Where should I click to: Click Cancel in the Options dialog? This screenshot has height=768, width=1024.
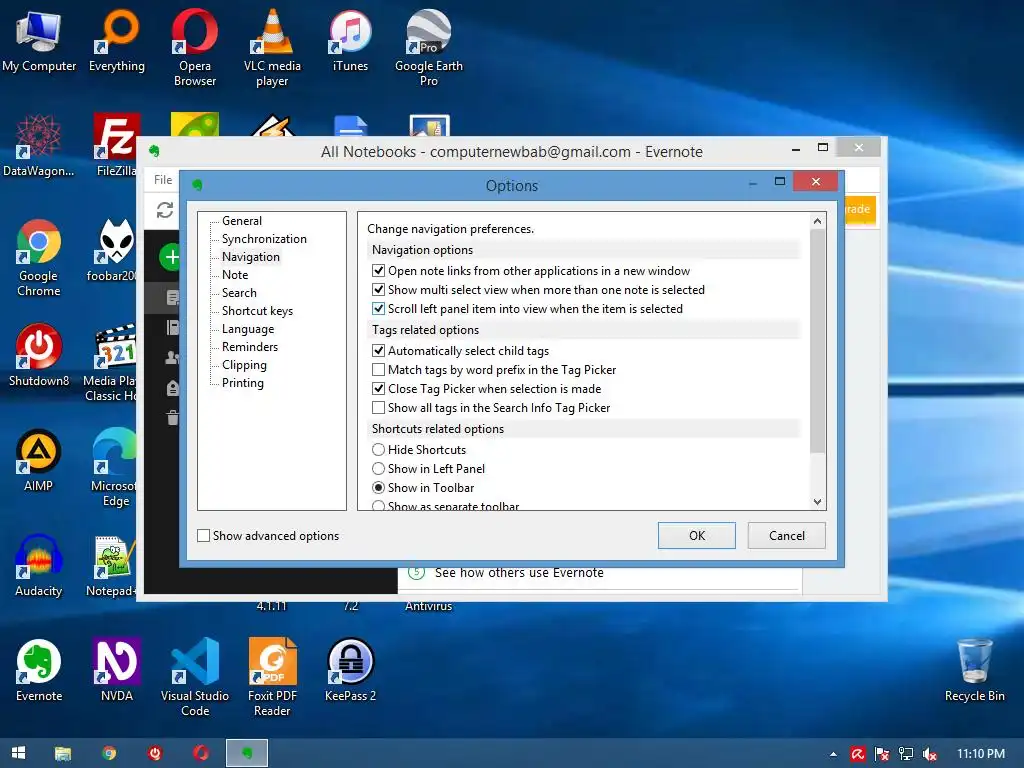click(x=786, y=536)
